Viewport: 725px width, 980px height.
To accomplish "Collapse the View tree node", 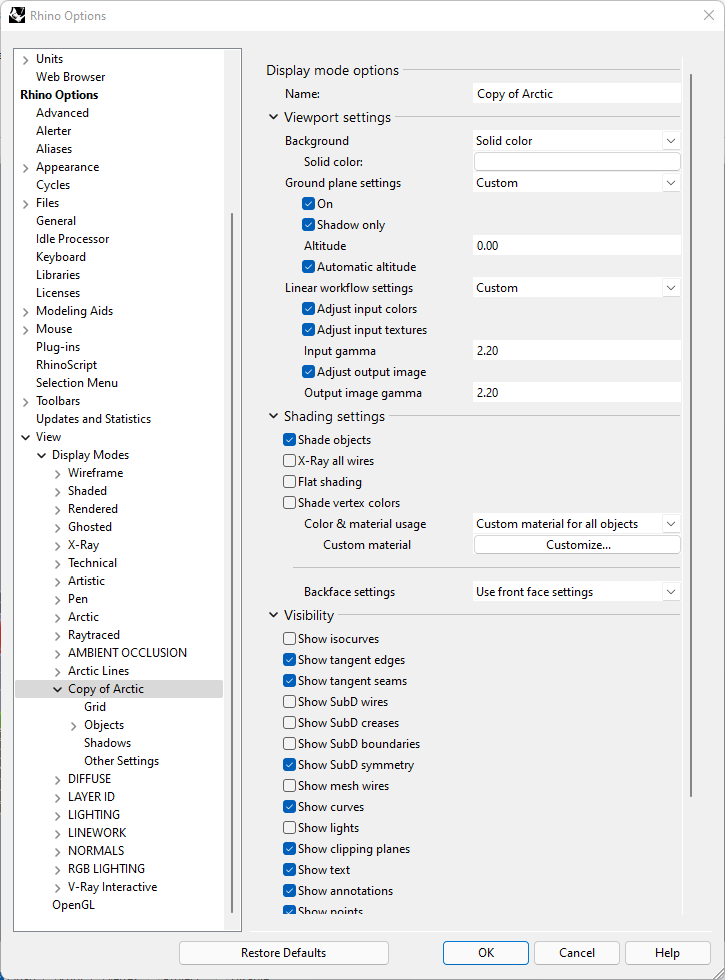I will (26, 438).
